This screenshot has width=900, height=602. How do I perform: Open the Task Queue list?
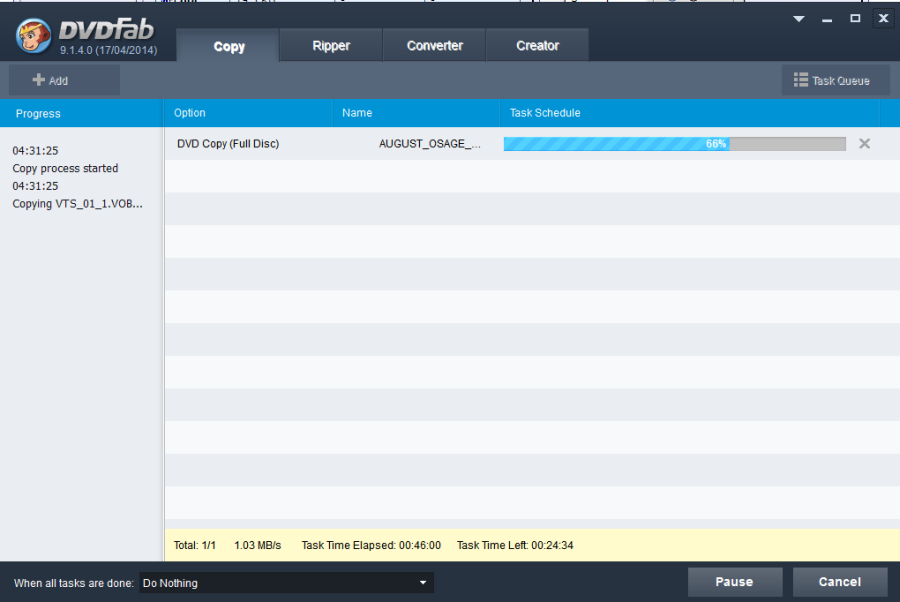click(x=836, y=80)
